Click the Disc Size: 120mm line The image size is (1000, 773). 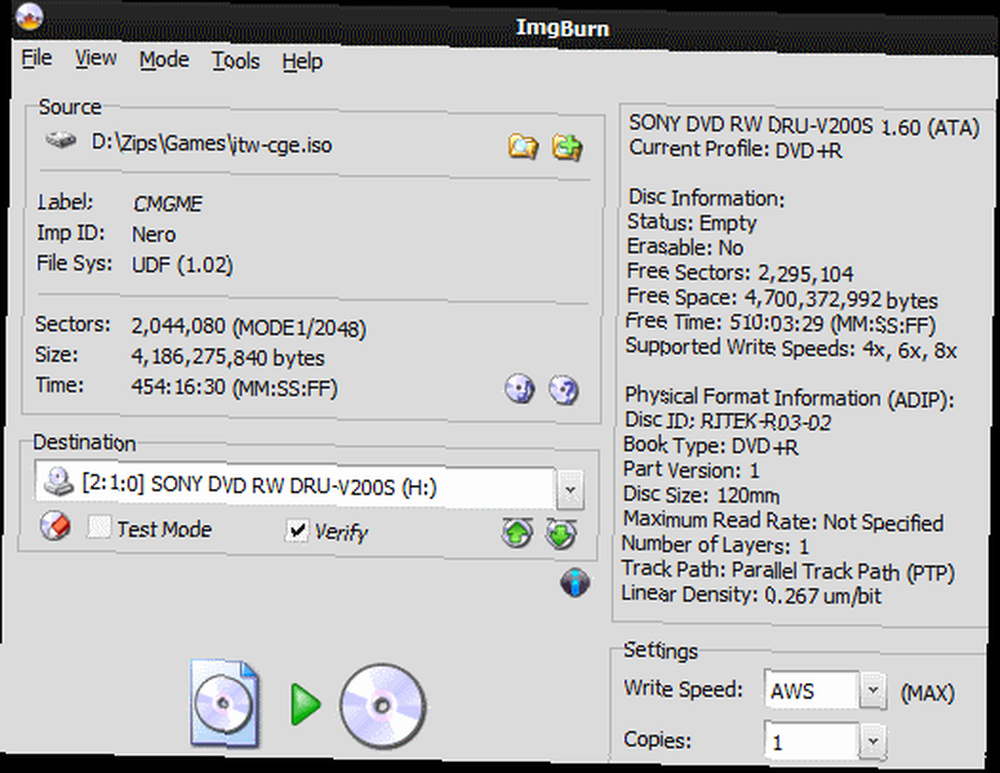[x=701, y=495]
